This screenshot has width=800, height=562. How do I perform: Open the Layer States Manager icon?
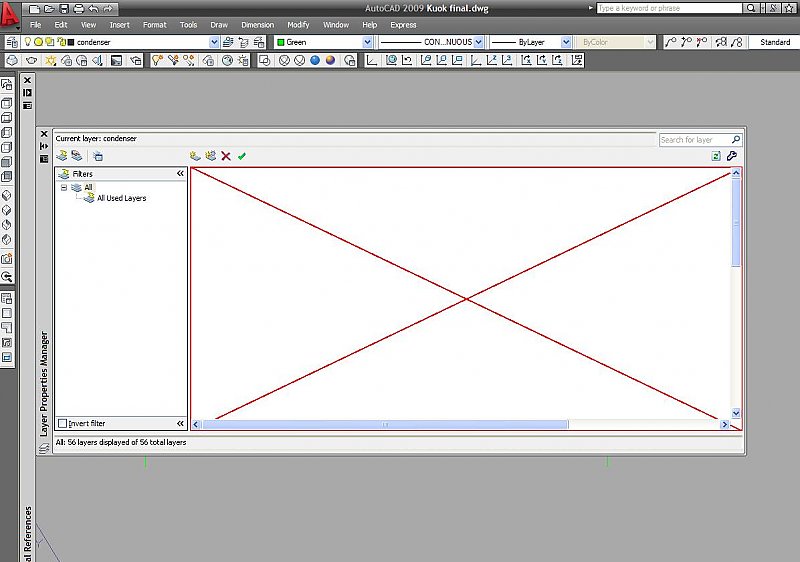click(97, 156)
